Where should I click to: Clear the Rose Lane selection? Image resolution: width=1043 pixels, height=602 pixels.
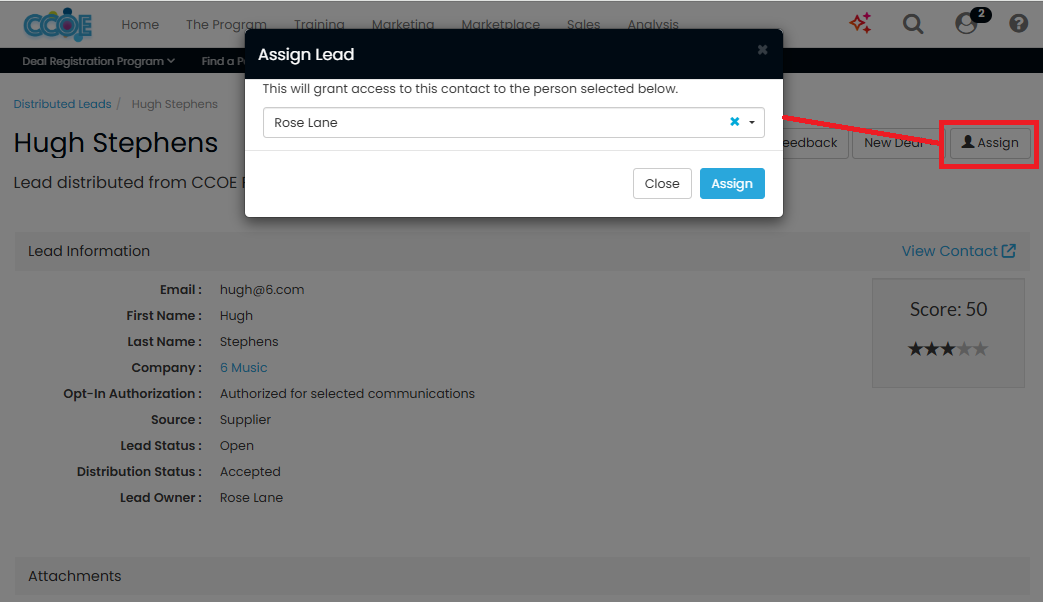pyautogui.click(x=734, y=122)
